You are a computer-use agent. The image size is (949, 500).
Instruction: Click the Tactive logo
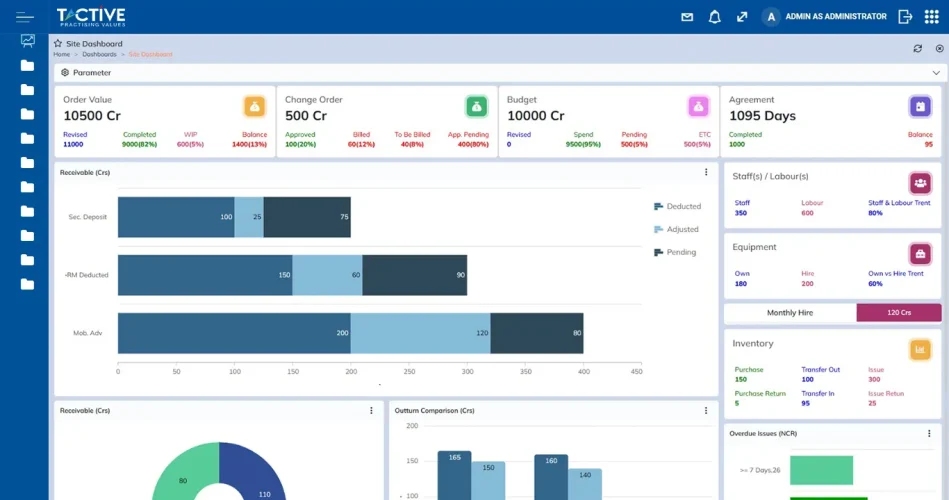point(91,17)
